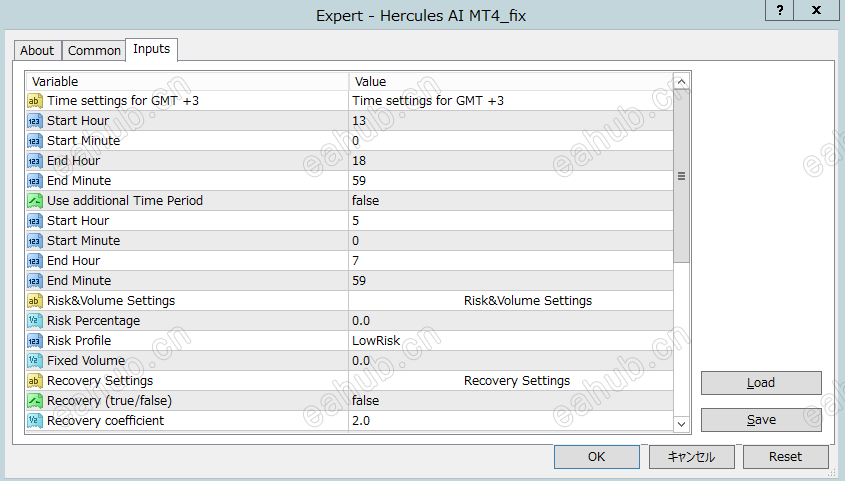The height and width of the screenshot is (481, 845).
Task: Click the integer icon next to End Hour 18
Action: click(x=34, y=161)
